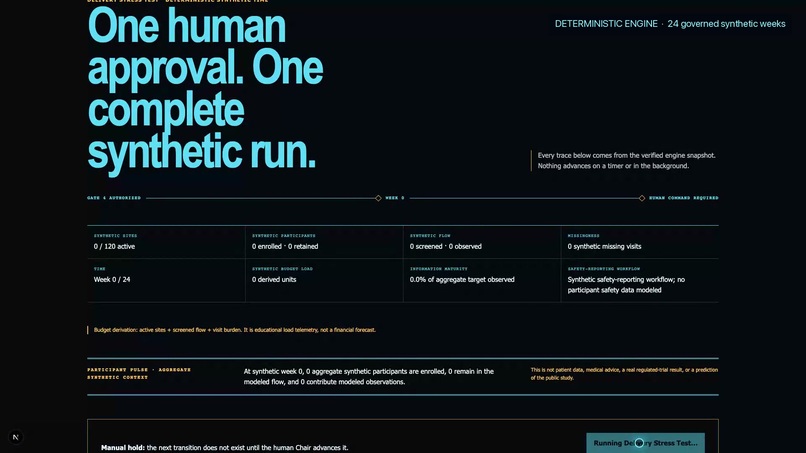Click the 'This is not patient data' disclaimer
This screenshot has height=453, width=806.
tap(624, 373)
